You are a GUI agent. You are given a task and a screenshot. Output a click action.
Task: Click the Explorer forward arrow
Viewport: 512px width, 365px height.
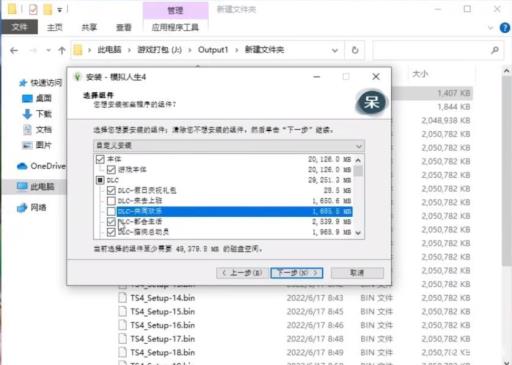33,50
